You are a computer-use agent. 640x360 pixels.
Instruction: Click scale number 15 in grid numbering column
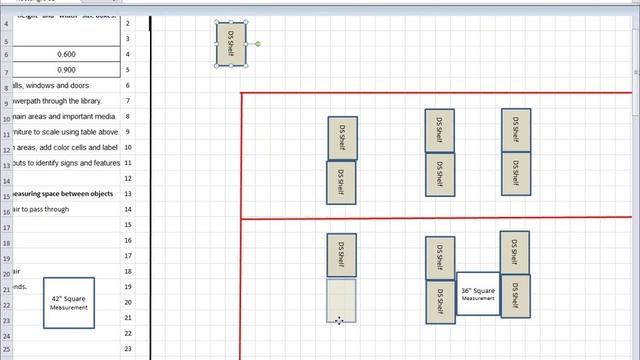128,225
